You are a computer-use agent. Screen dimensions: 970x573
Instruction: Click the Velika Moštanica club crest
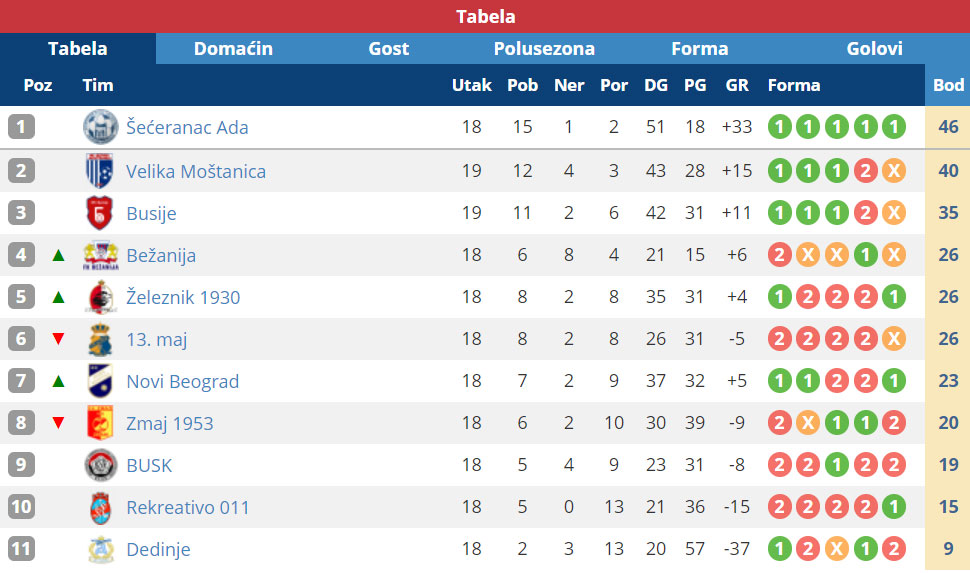coord(100,171)
